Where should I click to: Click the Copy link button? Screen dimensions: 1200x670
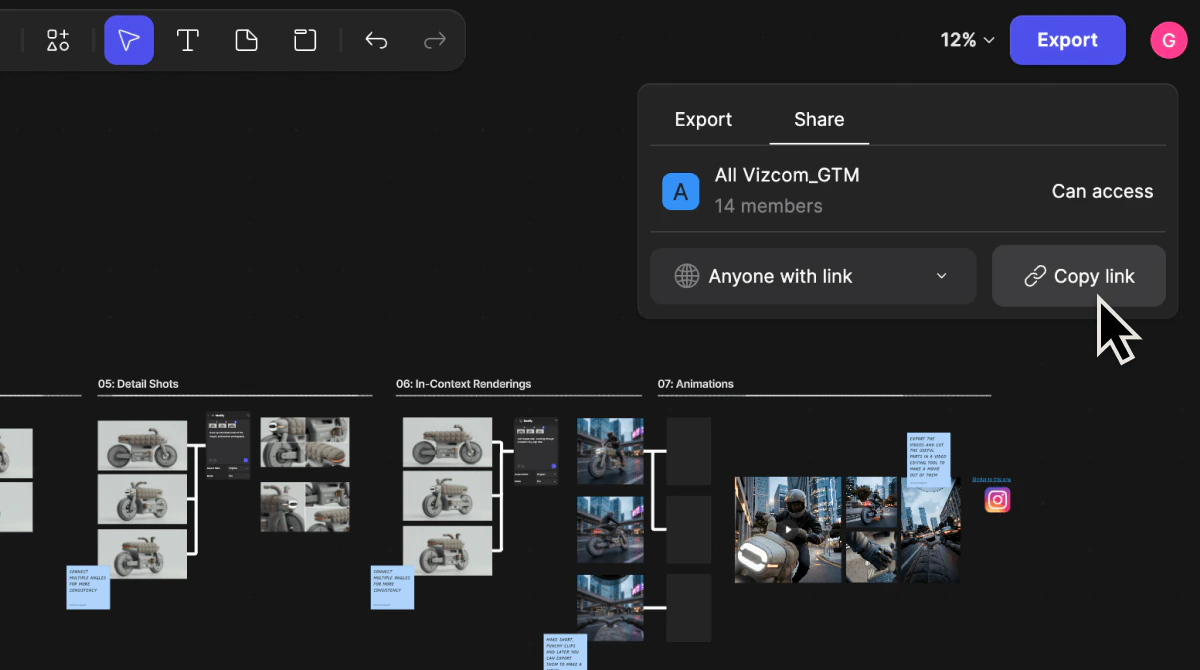pyautogui.click(x=1079, y=276)
